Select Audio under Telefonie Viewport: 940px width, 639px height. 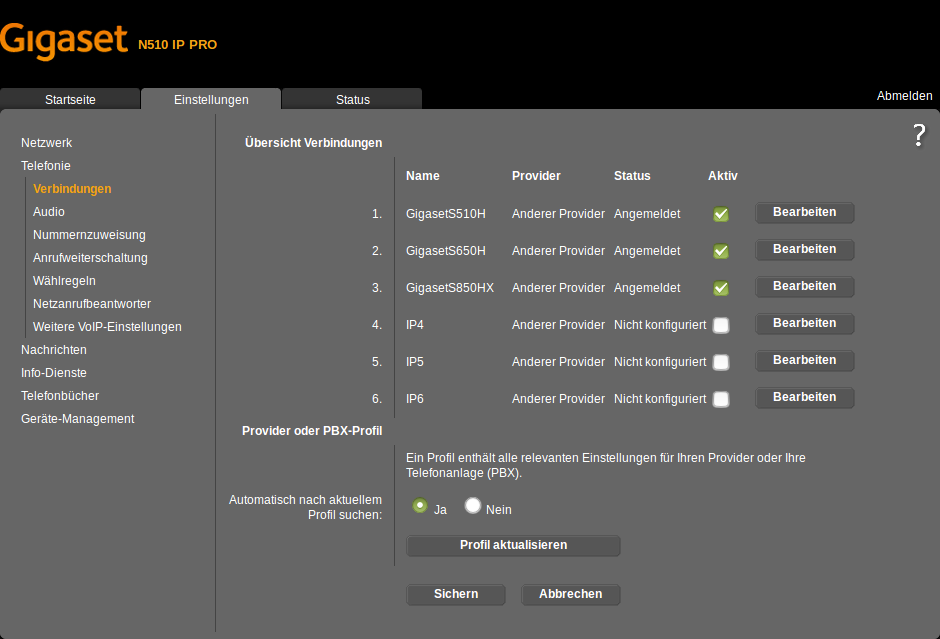48,211
